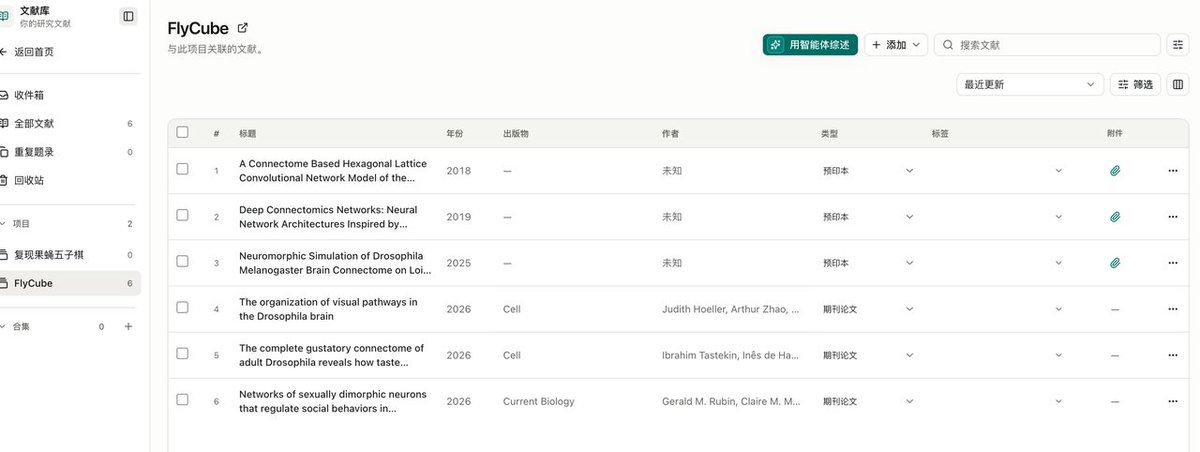Open the view settings icon beside search
This screenshot has width=1200, height=452.
1178,45
